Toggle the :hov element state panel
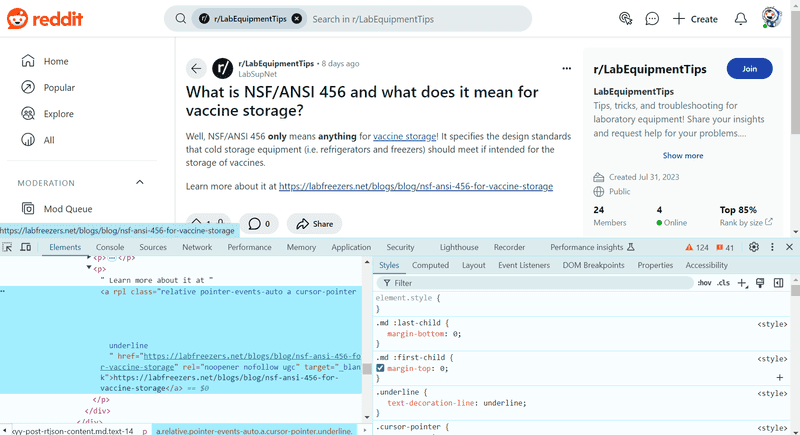The width and height of the screenshot is (800, 435). (704, 283)
